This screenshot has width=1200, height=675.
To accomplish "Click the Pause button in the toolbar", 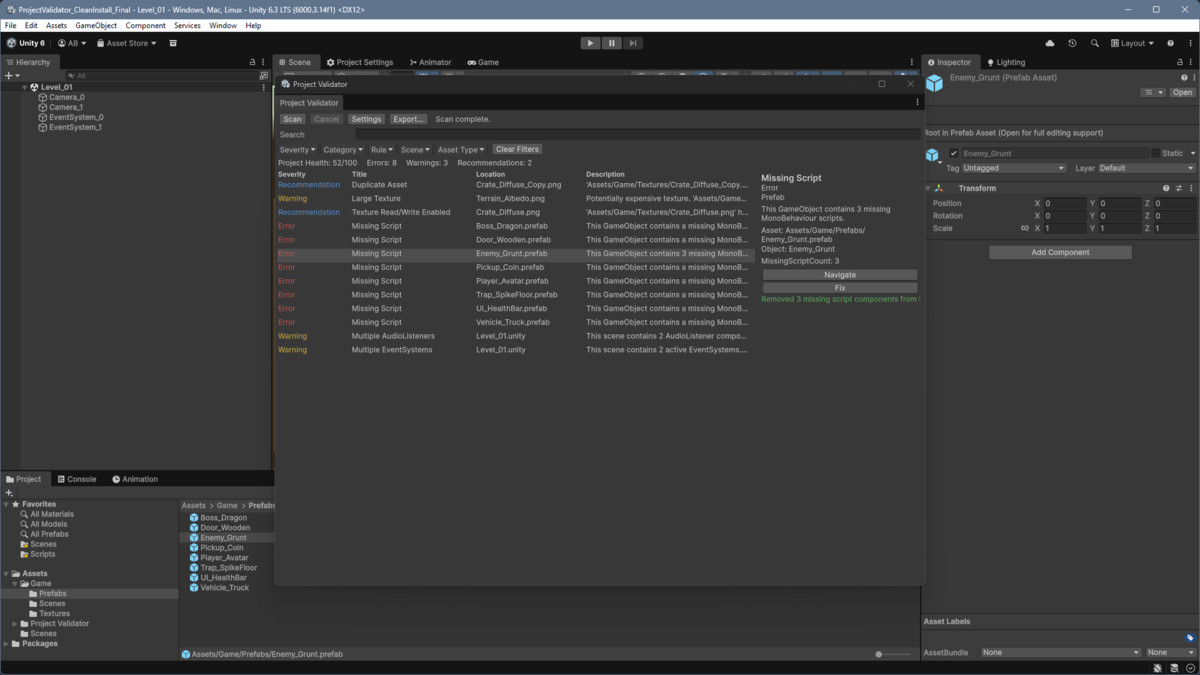I will (611, 43).
